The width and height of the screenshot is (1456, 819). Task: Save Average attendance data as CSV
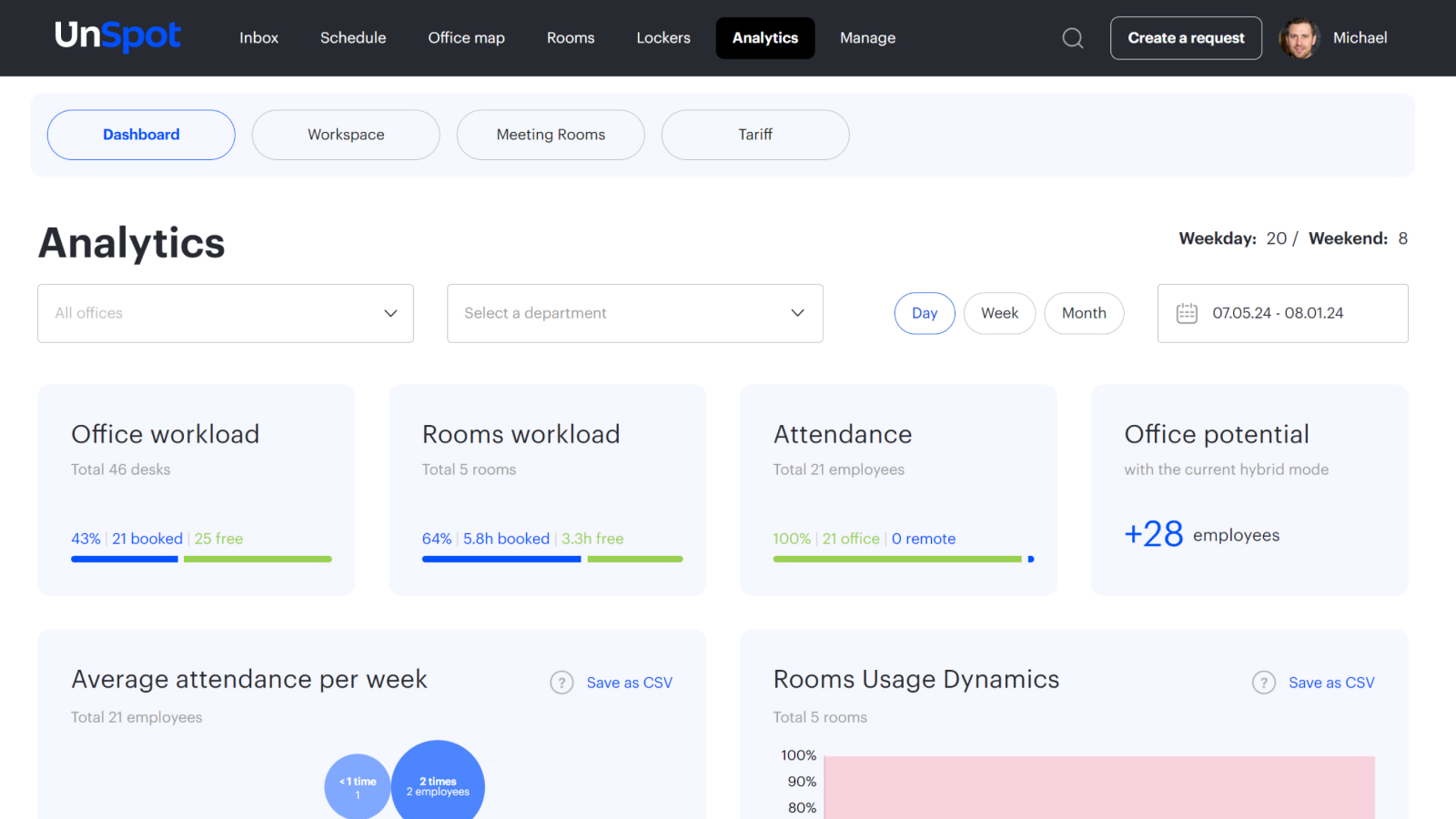630,682
